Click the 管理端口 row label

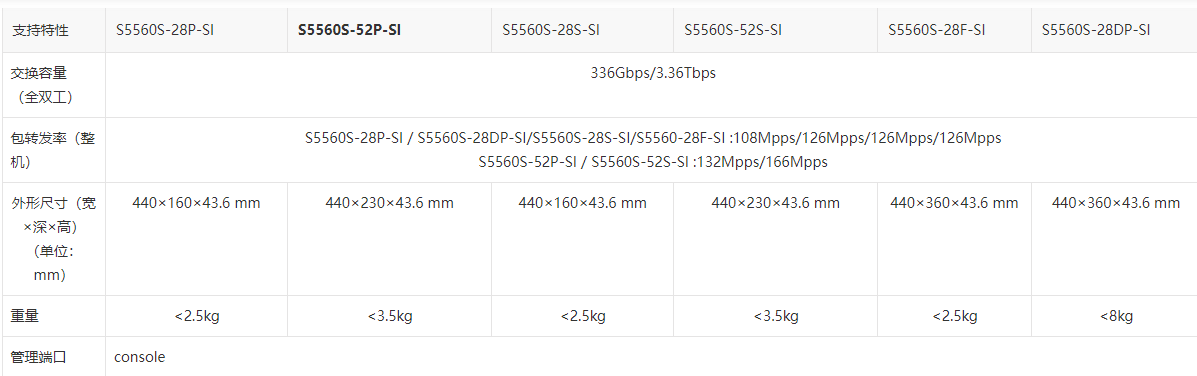point(40,357)
